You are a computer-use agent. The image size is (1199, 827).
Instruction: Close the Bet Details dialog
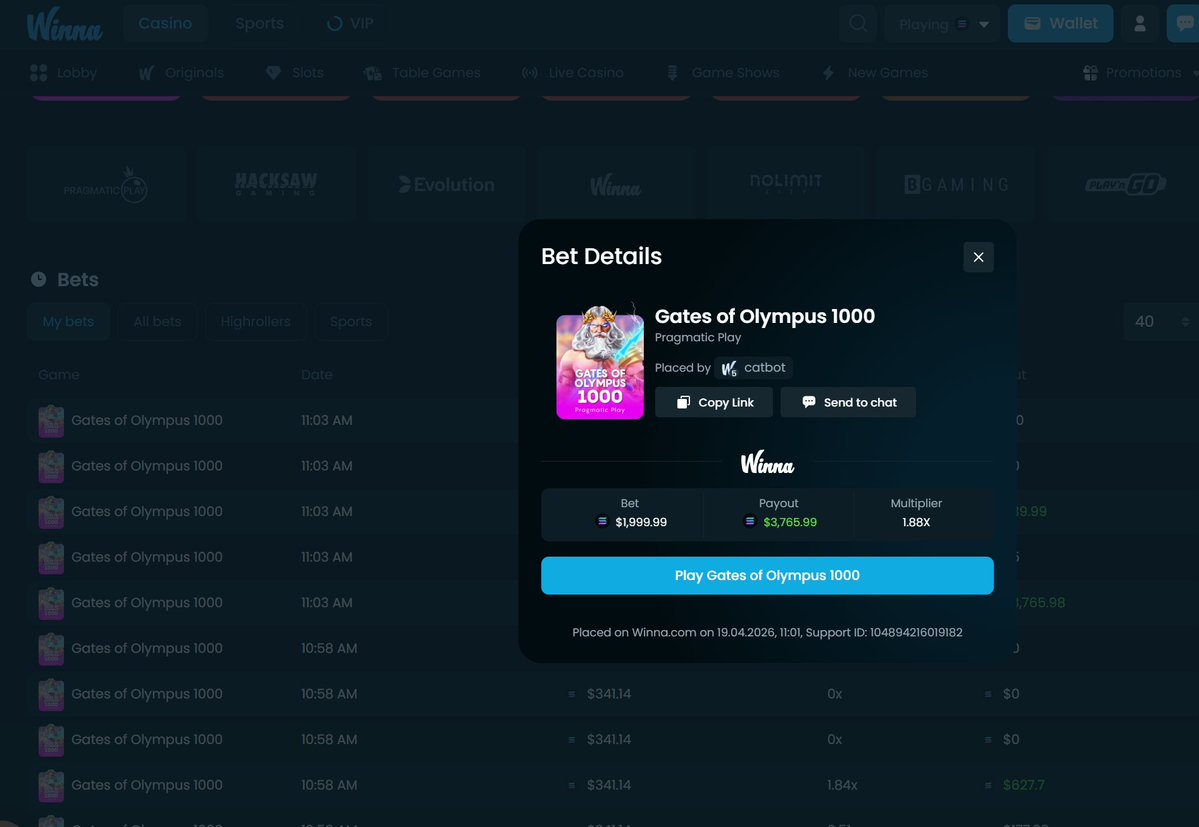pos(978,257)
